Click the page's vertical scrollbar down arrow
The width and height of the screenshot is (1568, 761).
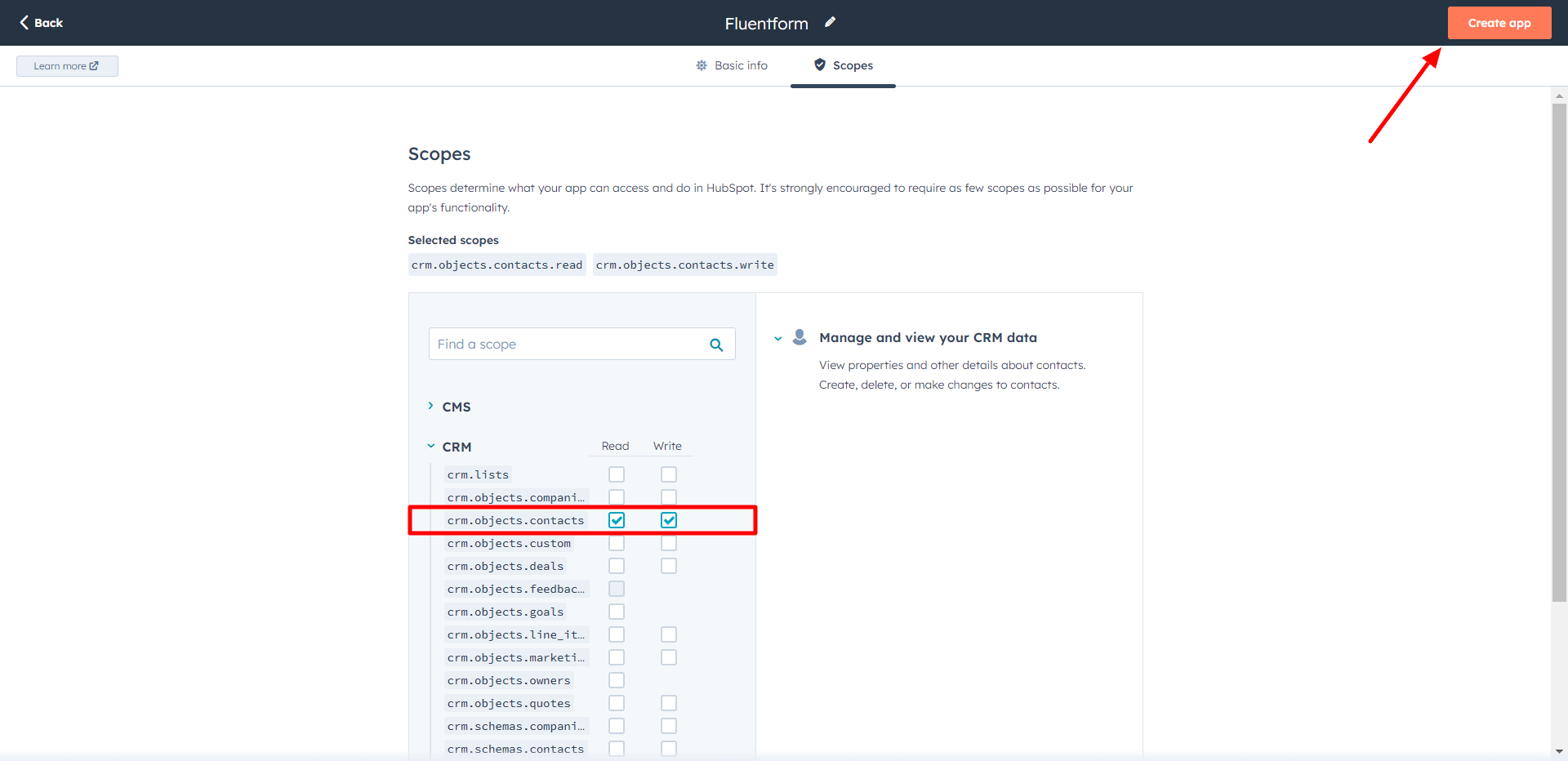[1559, 751]
